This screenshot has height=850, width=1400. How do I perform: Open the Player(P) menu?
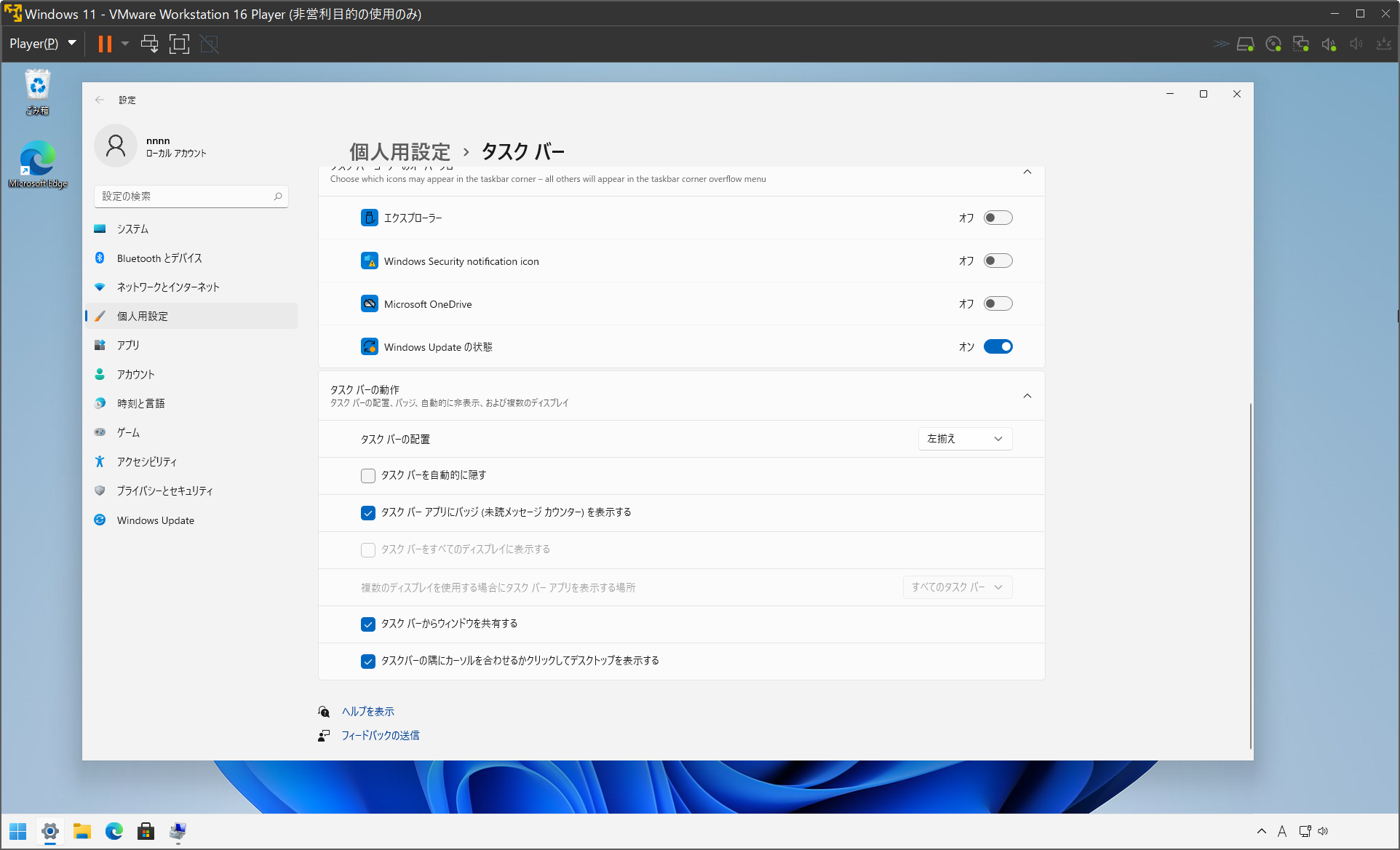(x=42, y=44)
